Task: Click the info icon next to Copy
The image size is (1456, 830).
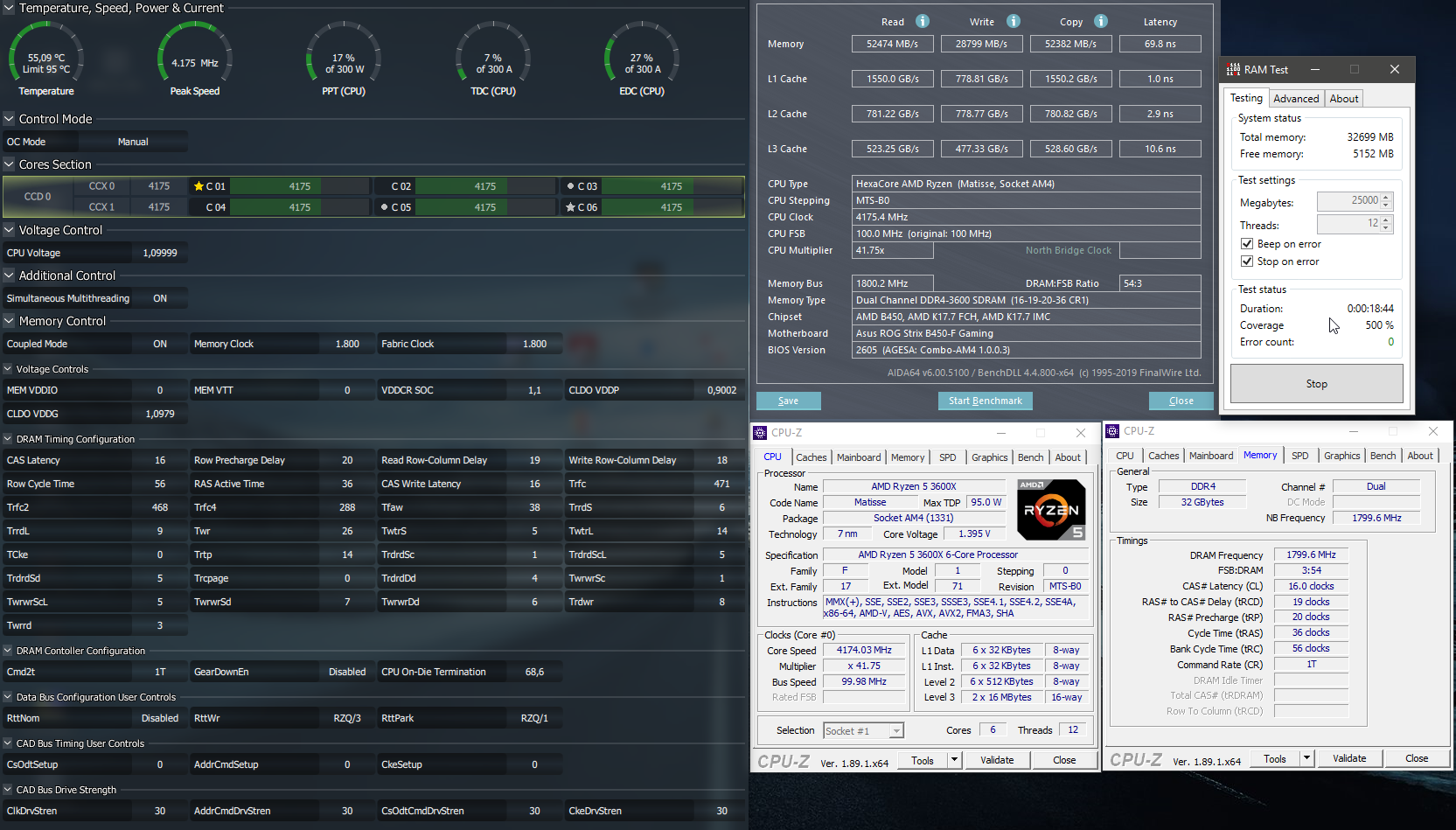Action: point(1101,21)
